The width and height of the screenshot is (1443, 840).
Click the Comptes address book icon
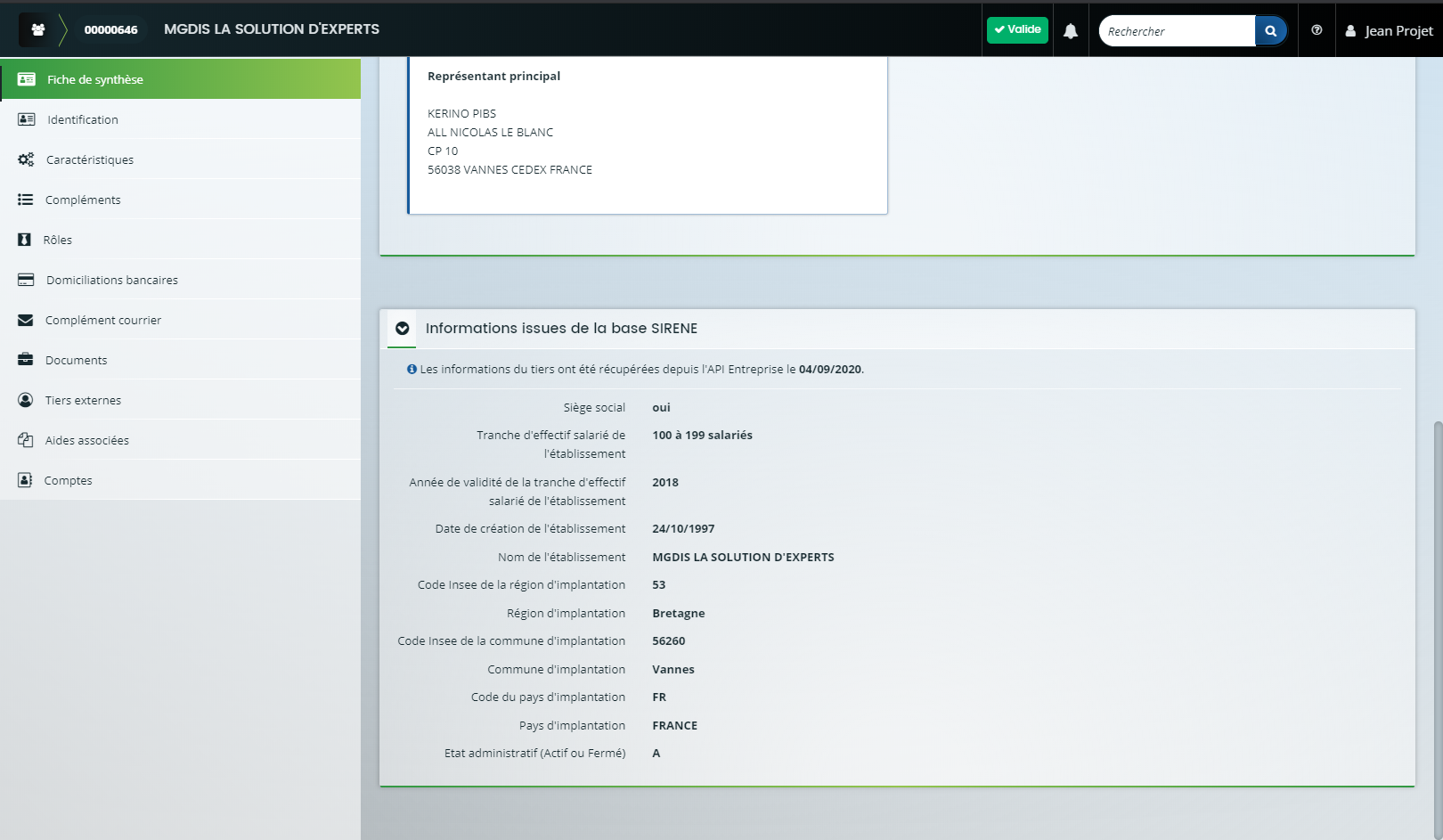pos(25,480)
